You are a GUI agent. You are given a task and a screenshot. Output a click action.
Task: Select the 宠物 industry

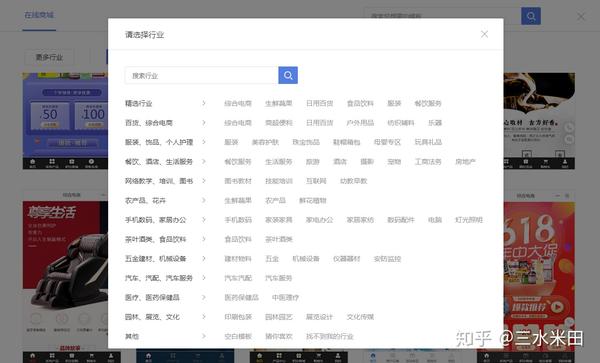click(x=394, y=161)
